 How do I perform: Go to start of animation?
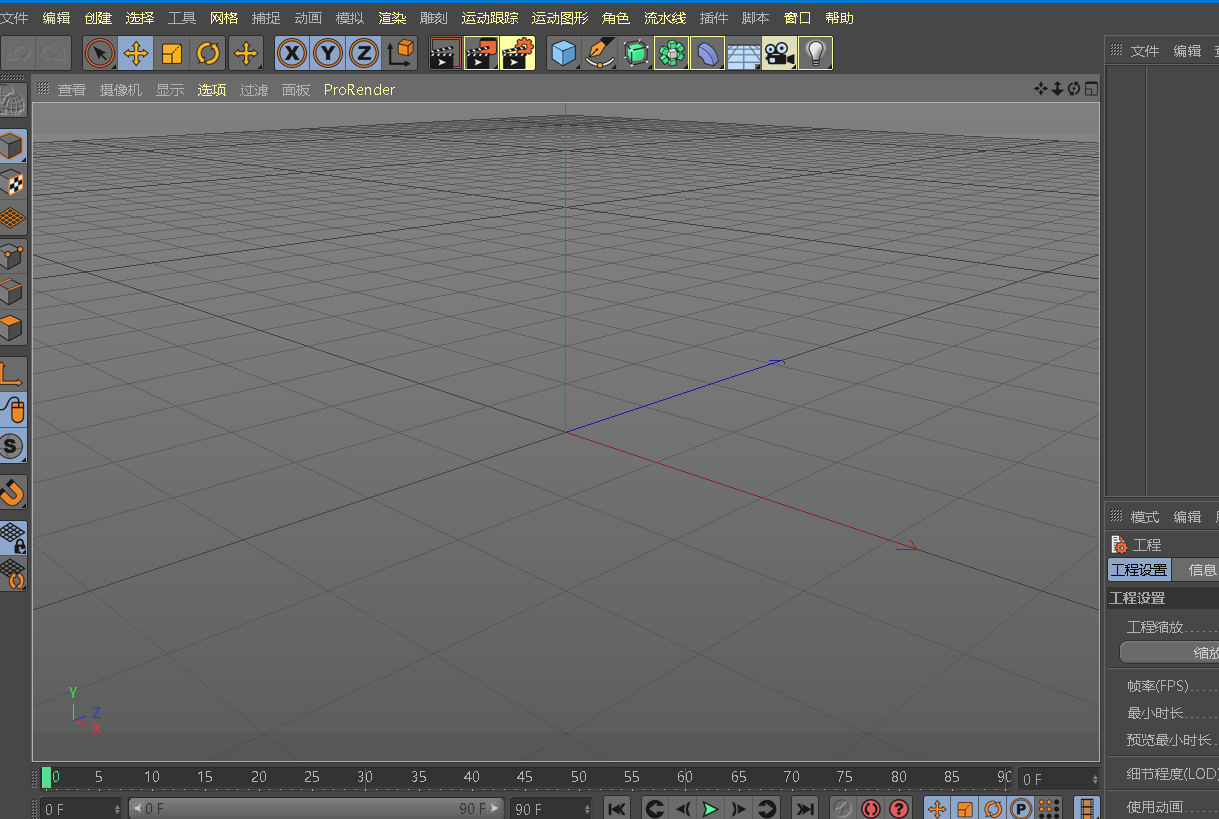617,809
